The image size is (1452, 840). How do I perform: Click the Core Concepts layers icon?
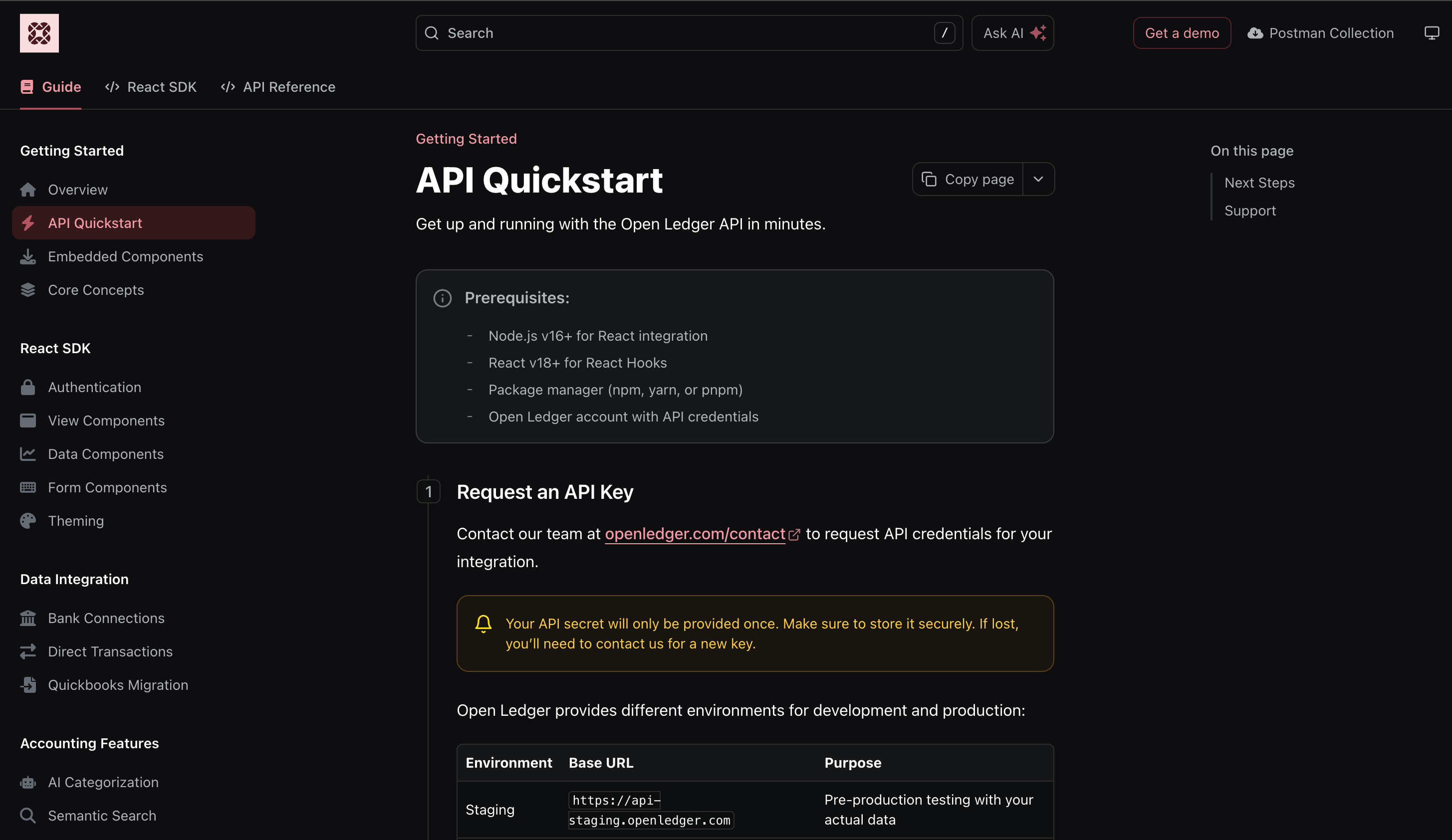point(27,290)
